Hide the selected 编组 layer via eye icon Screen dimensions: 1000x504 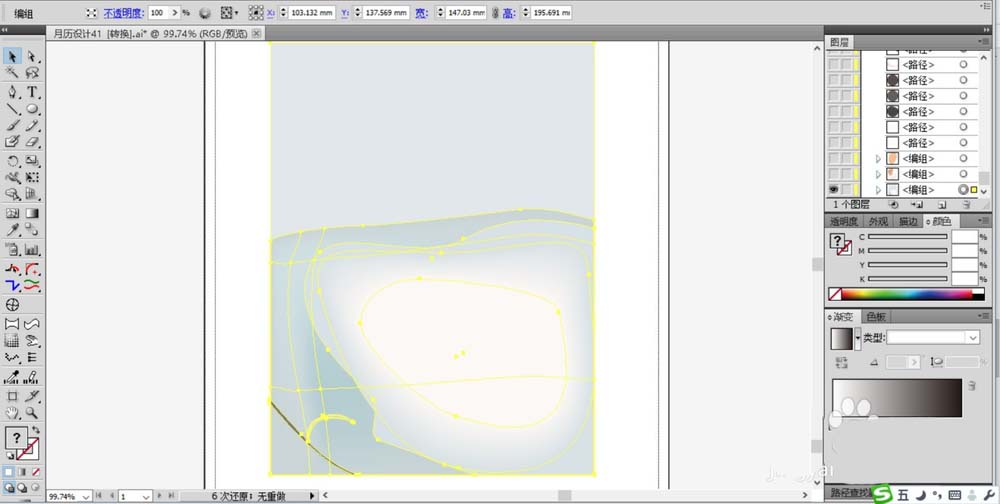click(x=833, y=189)
